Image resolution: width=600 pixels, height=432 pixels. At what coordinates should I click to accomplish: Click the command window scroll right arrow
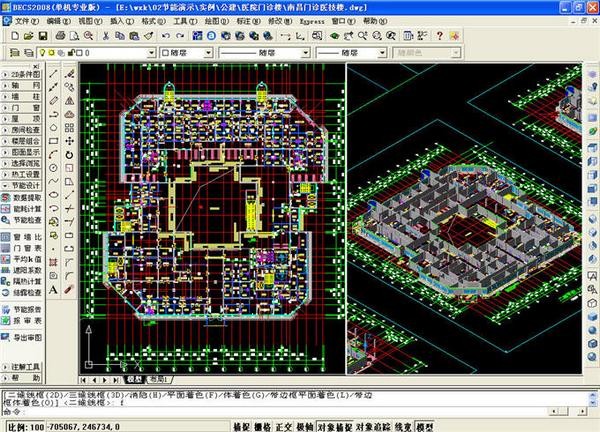pyautogui.click(x=581, y=412)
